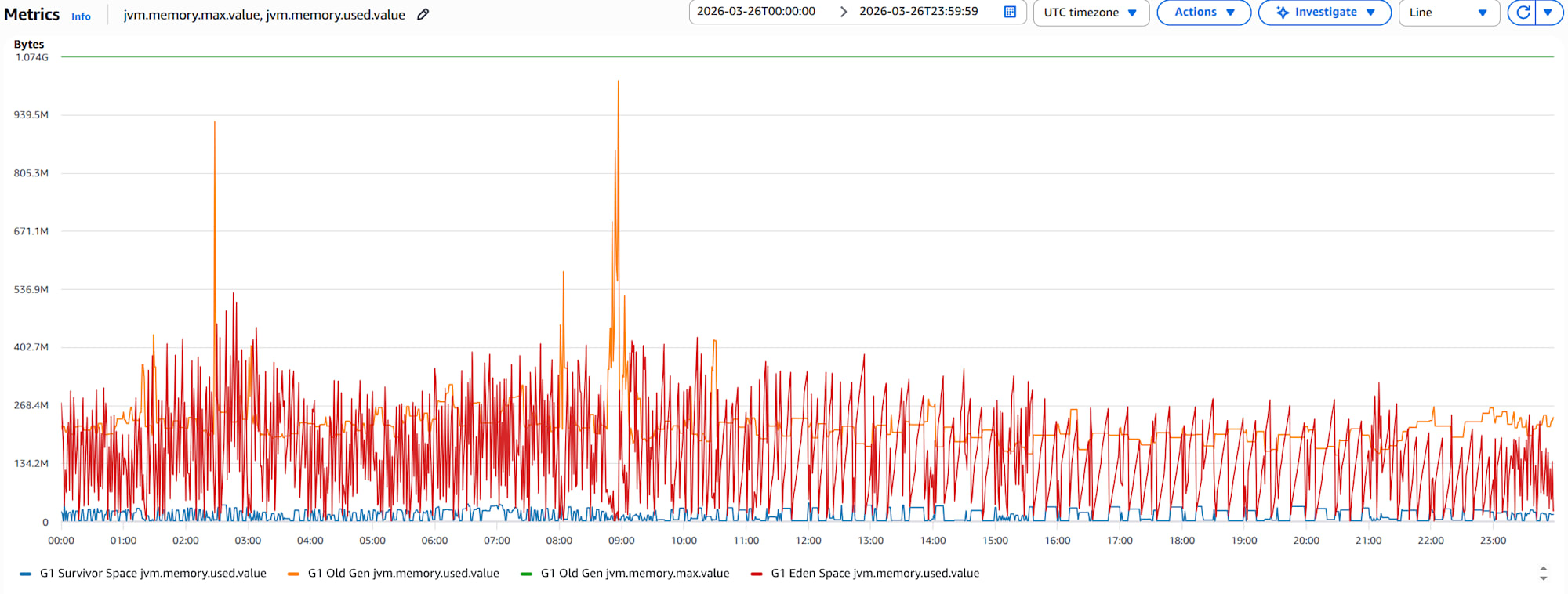Viewport: 1568px width, 594px height.
Task: Click the 06:00 x-axis time label
Action: pyautogui.click(x=434, y=541)
